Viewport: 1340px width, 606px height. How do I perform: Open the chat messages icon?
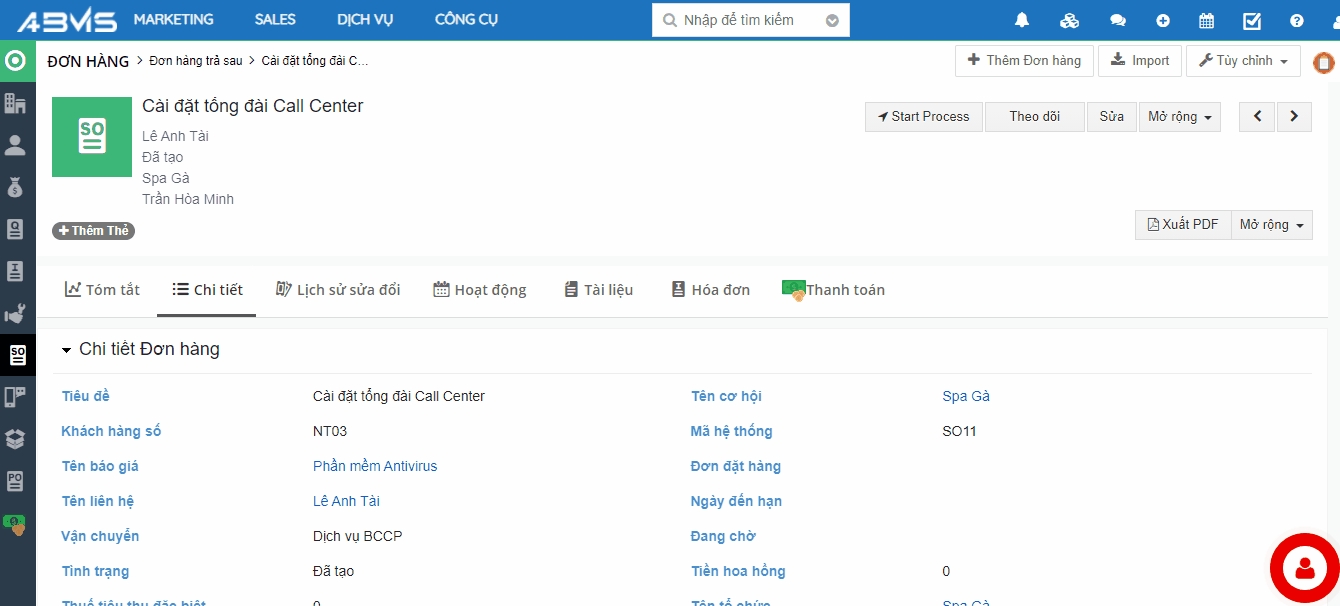1118,20
